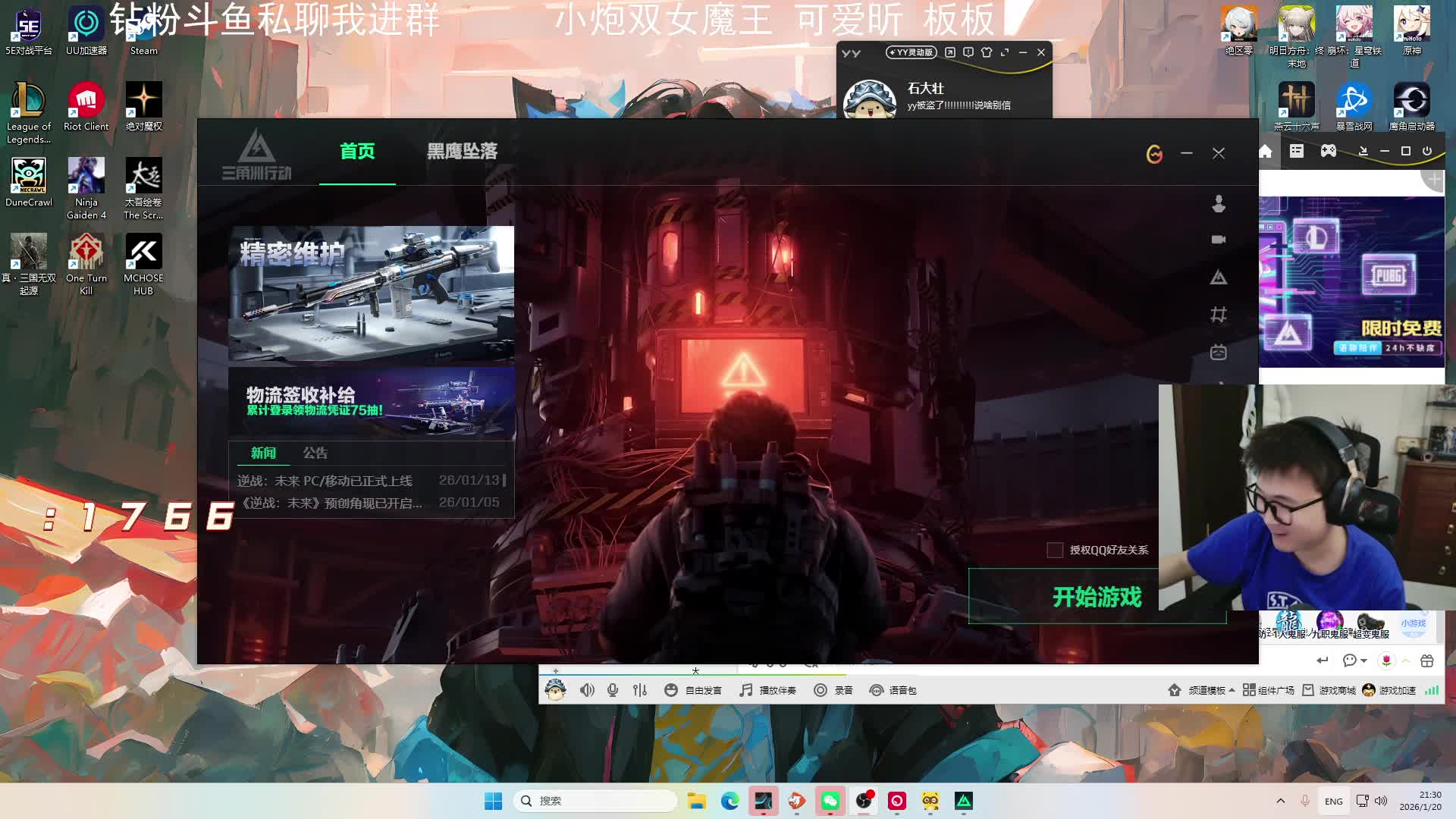Open the YY audio mixer settings icon
Screen dimensions: 1456x819
pyautogui.click(x=640, y=690)
